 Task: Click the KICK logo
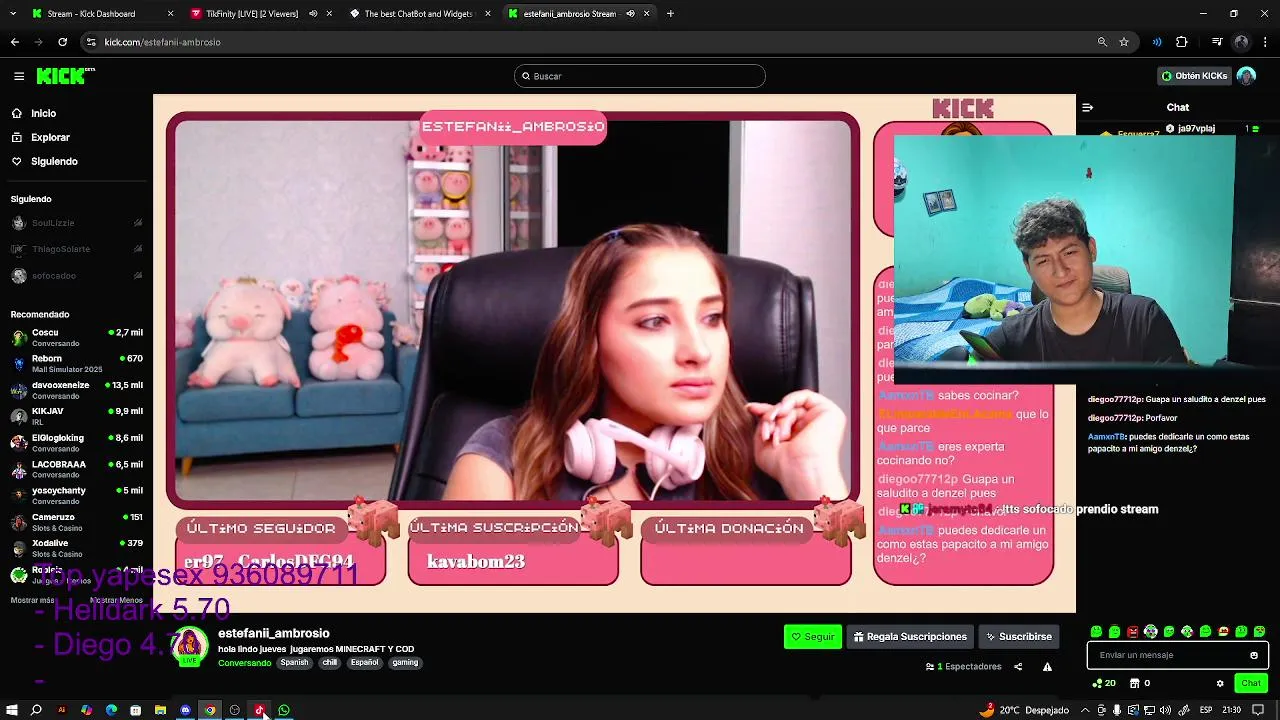(x=65, y=76)
